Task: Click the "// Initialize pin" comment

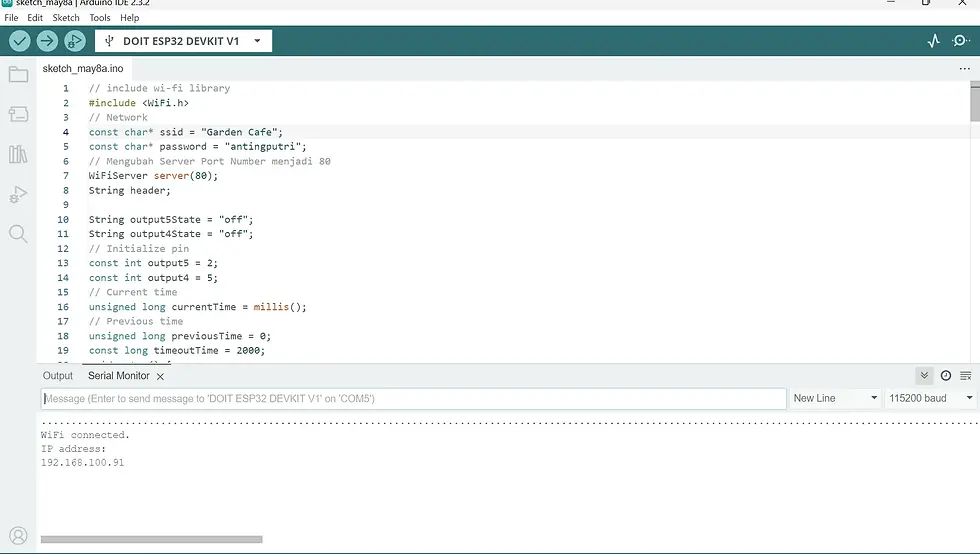Action: [x=139, y=249]
